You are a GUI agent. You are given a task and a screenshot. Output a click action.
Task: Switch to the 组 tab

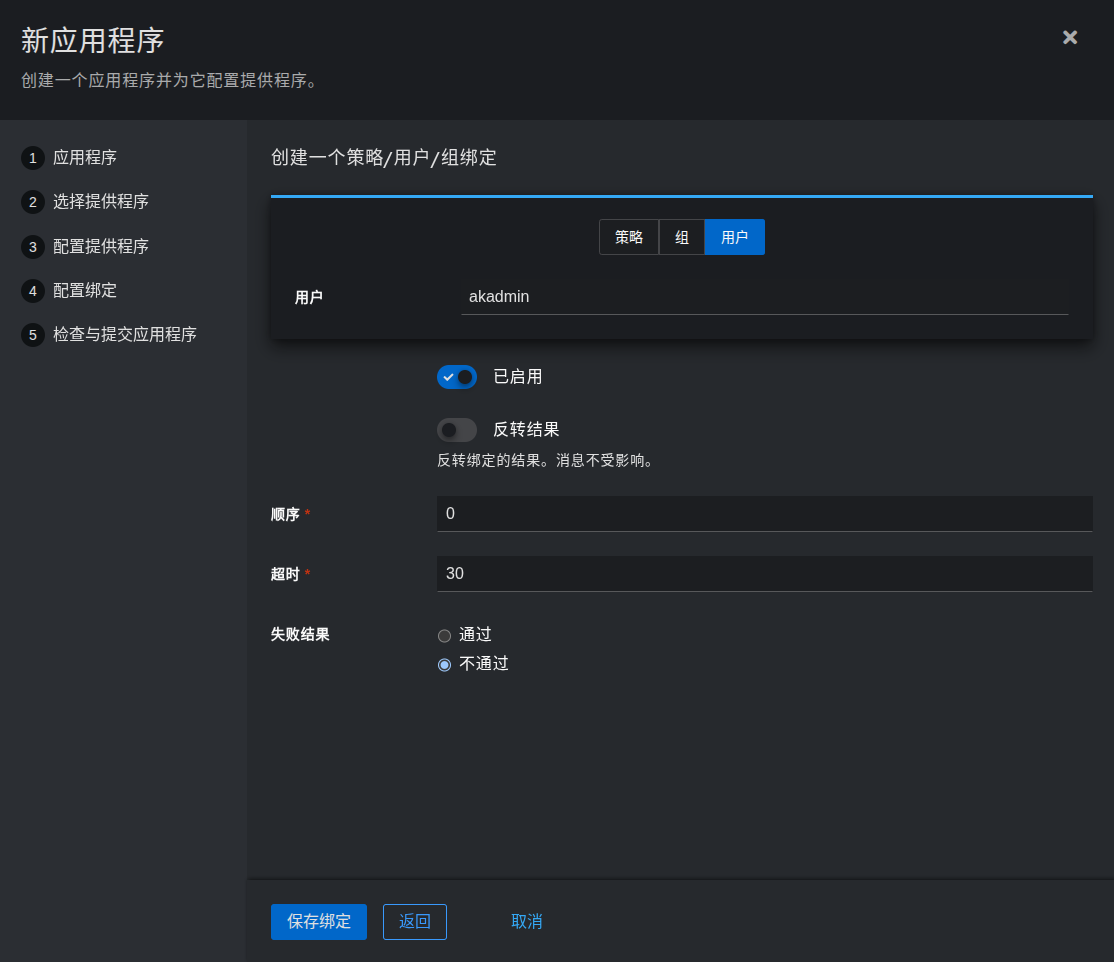pyautogui.click(x=682, y=237)
